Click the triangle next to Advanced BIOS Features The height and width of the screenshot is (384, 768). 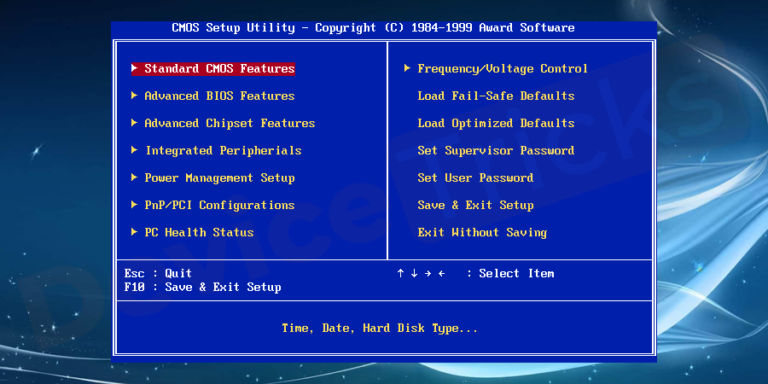tap(134, 96)
